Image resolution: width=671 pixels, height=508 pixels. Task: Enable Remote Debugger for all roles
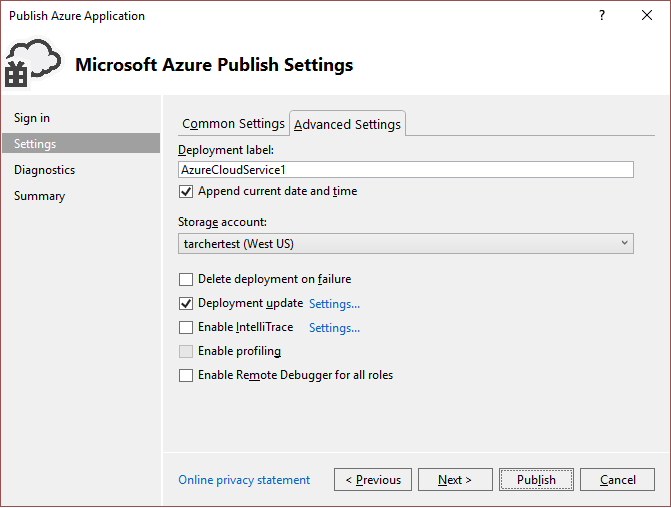[186, 375]
